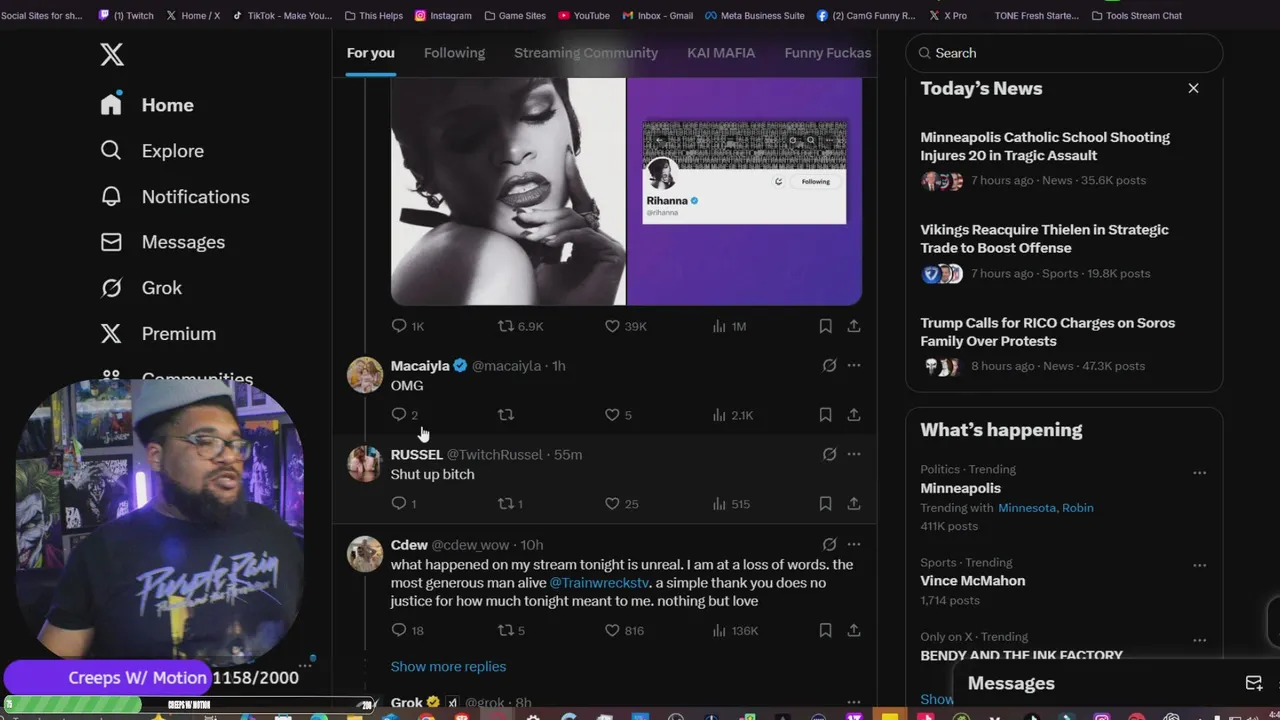Image resolution: width=1280 pixels, height=720 pixels.
Task: View analytics of Rihanna image post
Action: pos(729,326)
